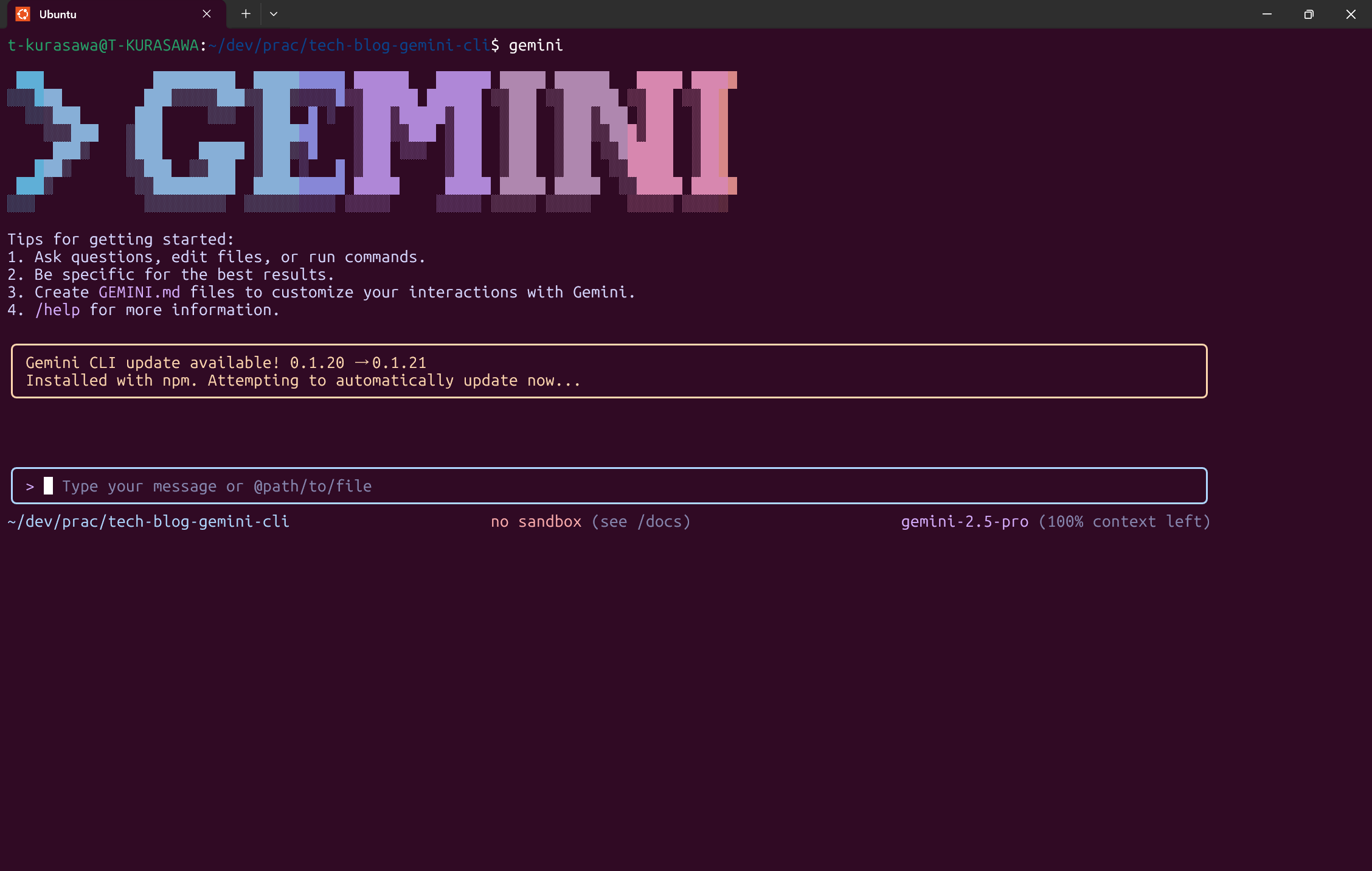
Task: Click the gemini-2.5-pro model indicator
Action: [965, 522]
